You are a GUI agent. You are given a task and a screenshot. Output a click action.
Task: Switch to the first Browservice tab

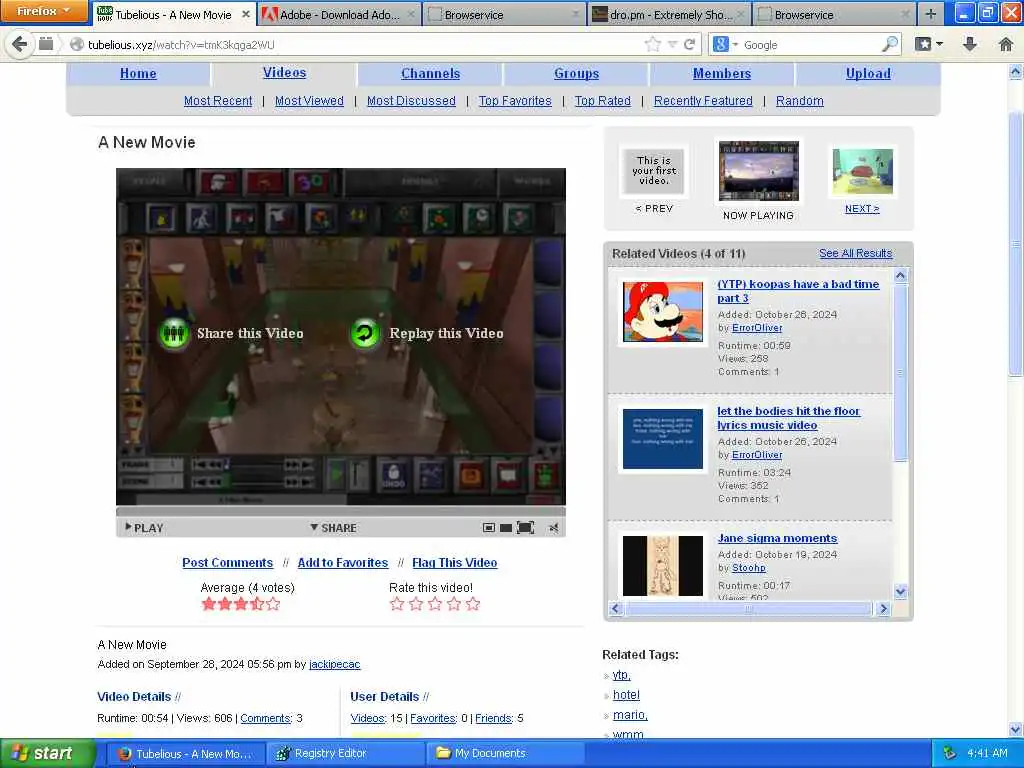(505, 14)
